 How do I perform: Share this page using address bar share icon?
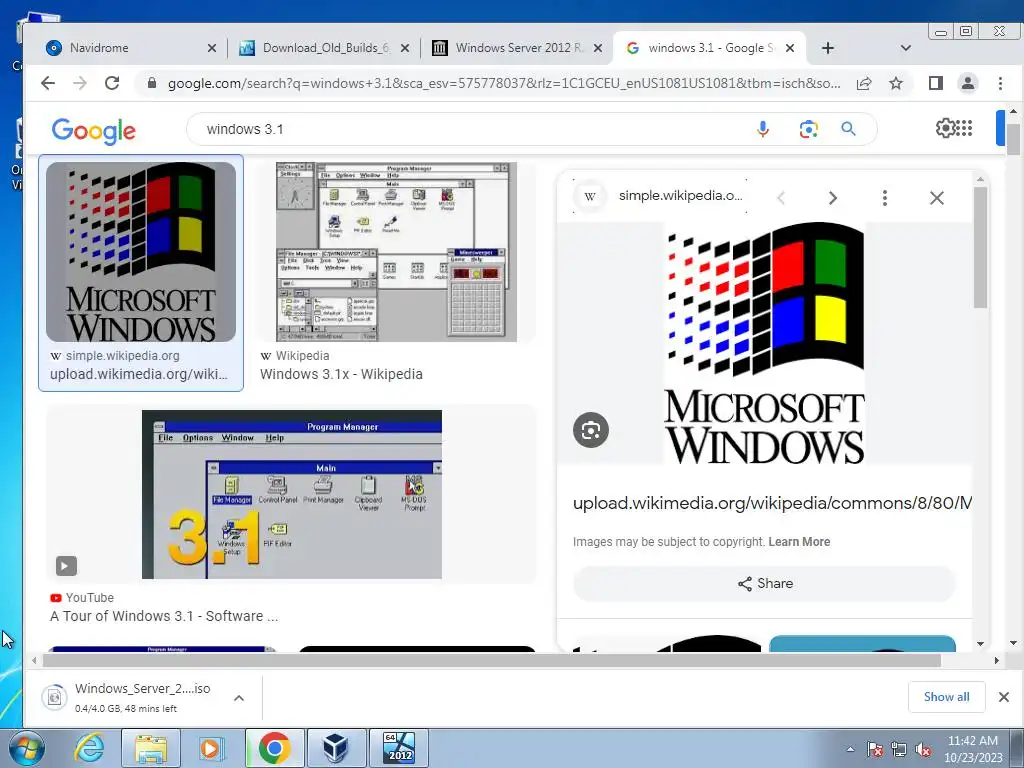pos(864,83)
